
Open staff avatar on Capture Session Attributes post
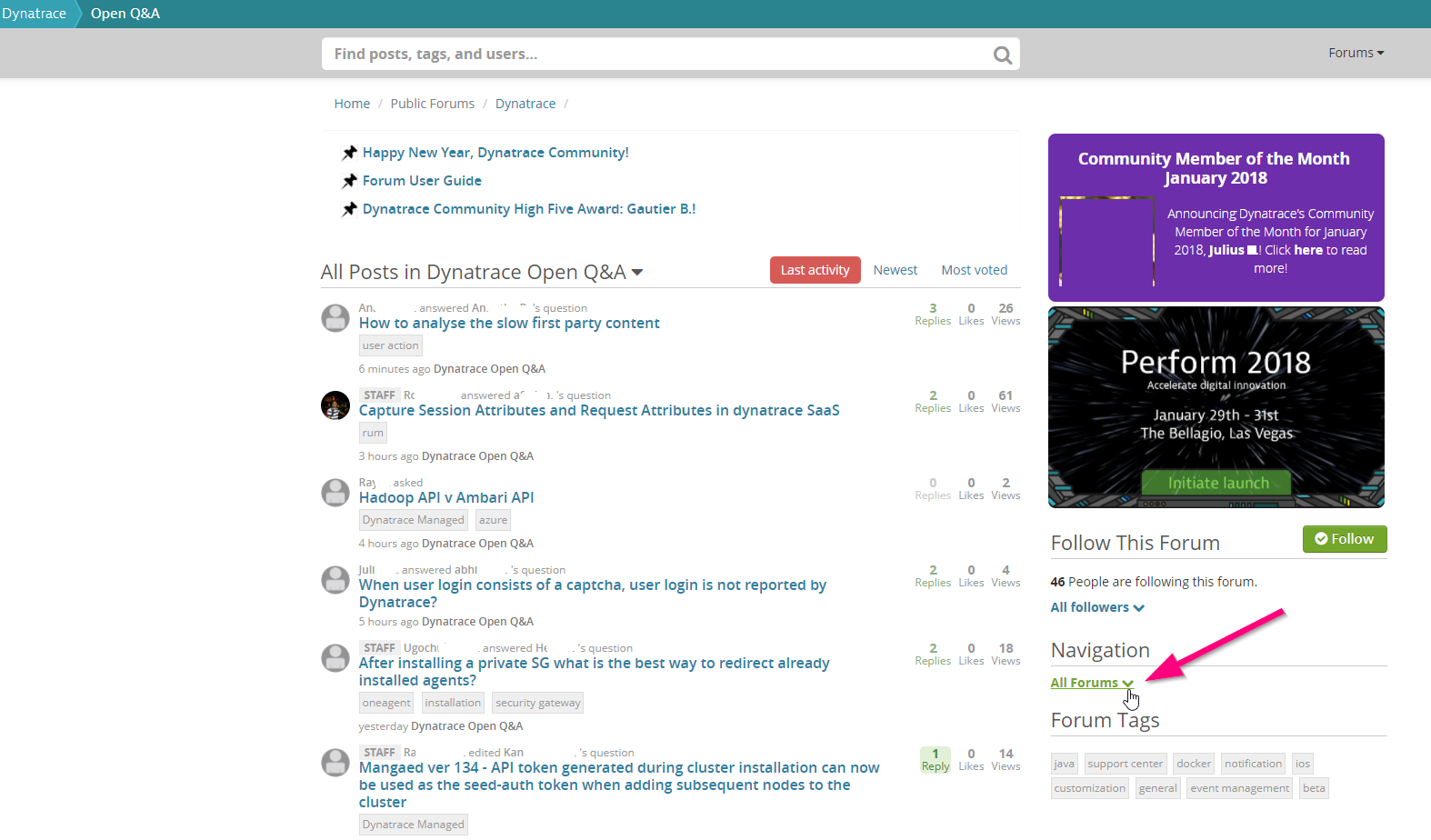pos(335,405)
